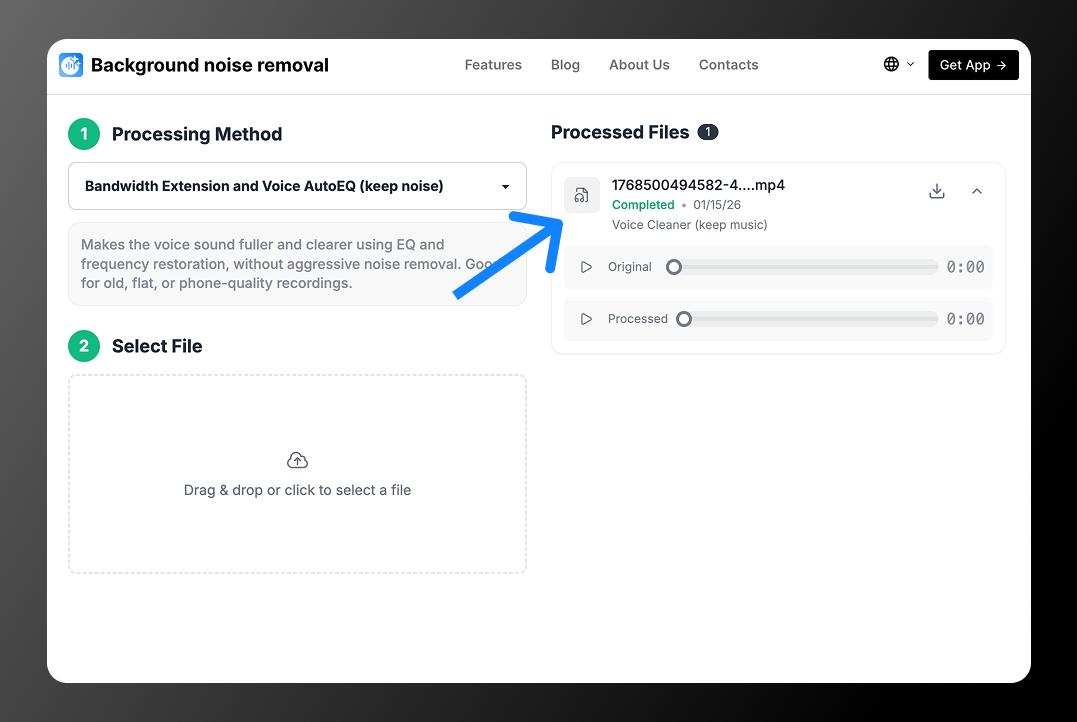Click the Background noise removal title
Image resolution: width=1077 pixels, height=722 pixels.
[210, 65]
